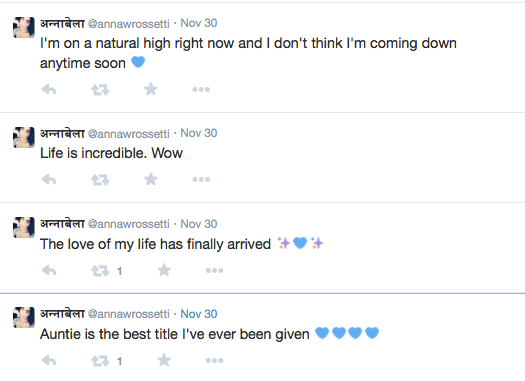
Task: Reply to the 'Auntie is the best title' tweet
Action: pyautogui.click(x=49, y=360)
